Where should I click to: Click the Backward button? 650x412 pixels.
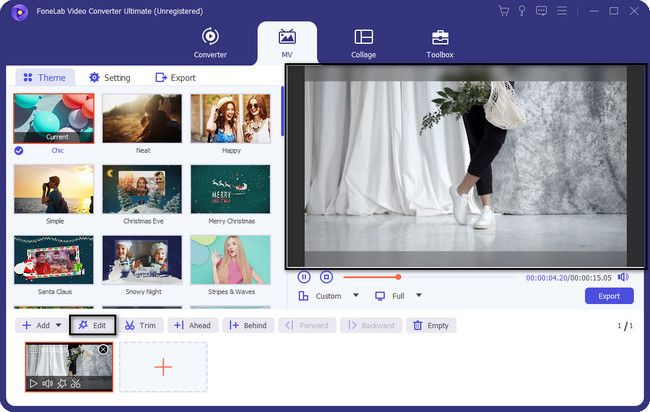point(371,325)
